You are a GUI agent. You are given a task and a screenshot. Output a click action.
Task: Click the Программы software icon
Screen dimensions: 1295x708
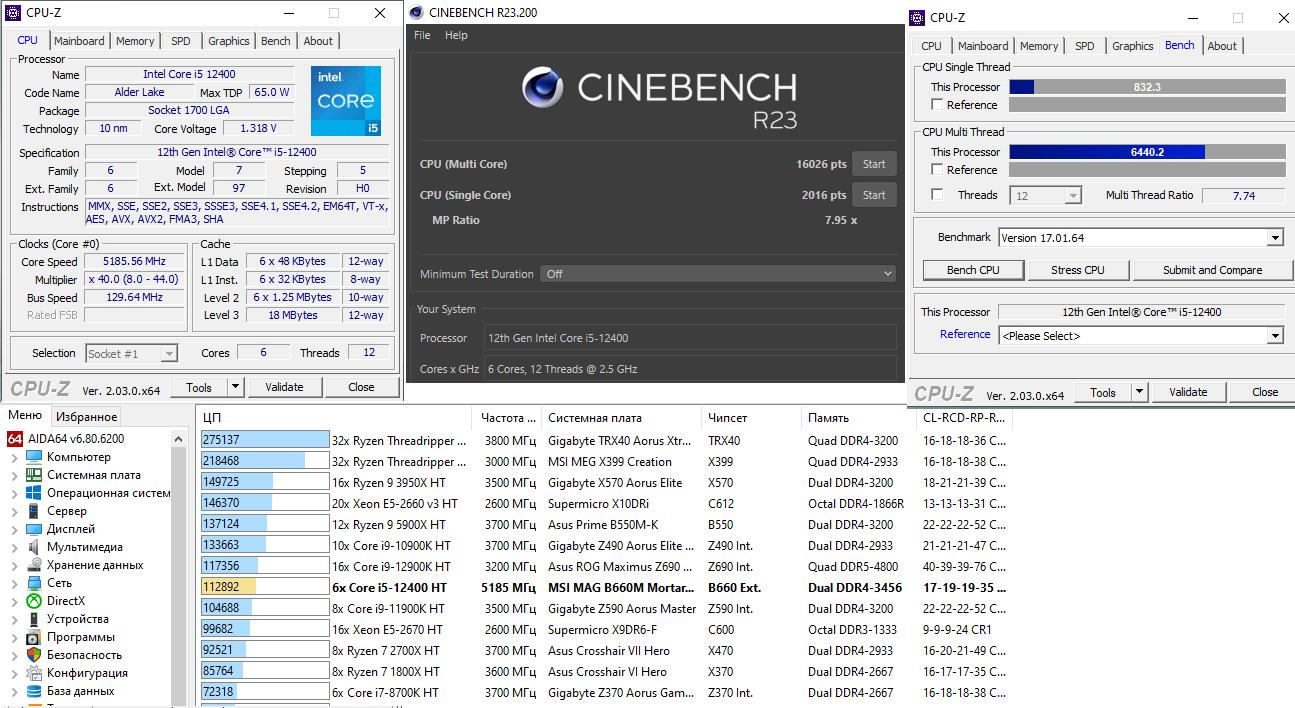click(34, 637)
